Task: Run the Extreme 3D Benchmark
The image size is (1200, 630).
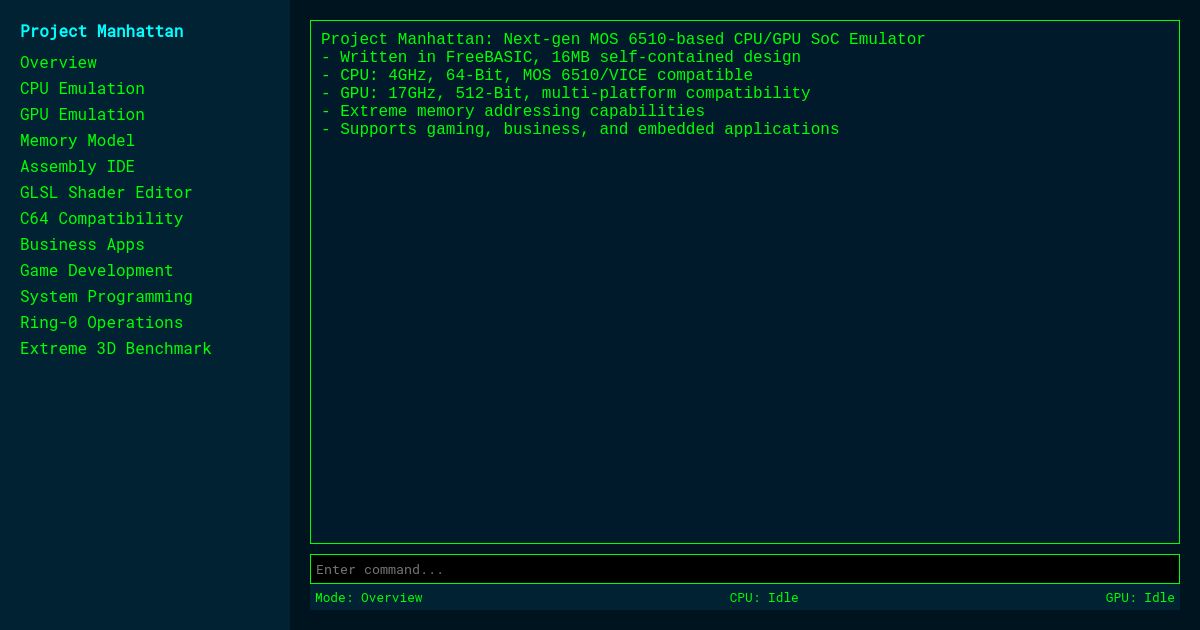Action: pos(115,348)
